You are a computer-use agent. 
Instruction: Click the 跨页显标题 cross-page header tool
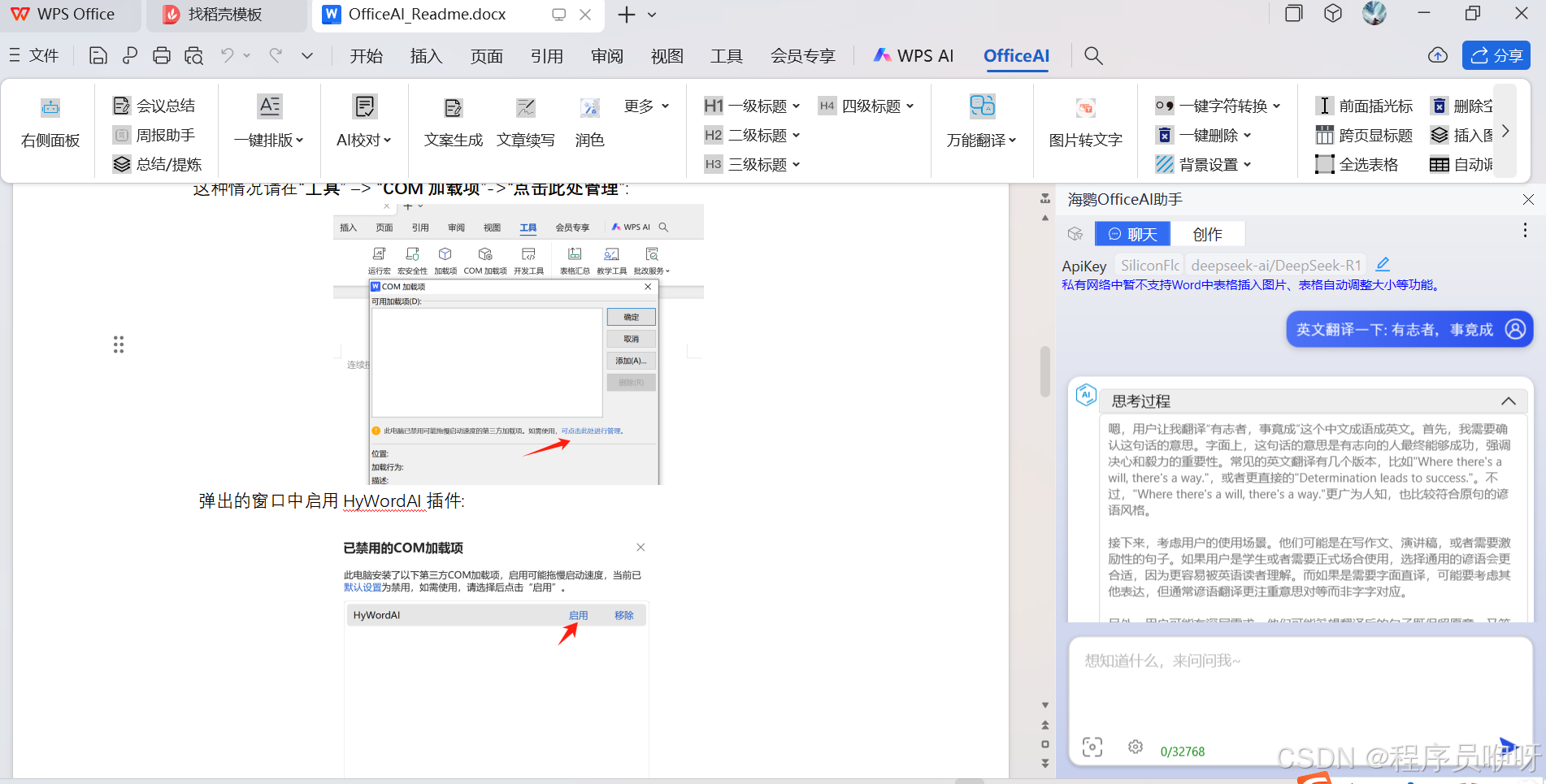click(x=1365, y=135)
